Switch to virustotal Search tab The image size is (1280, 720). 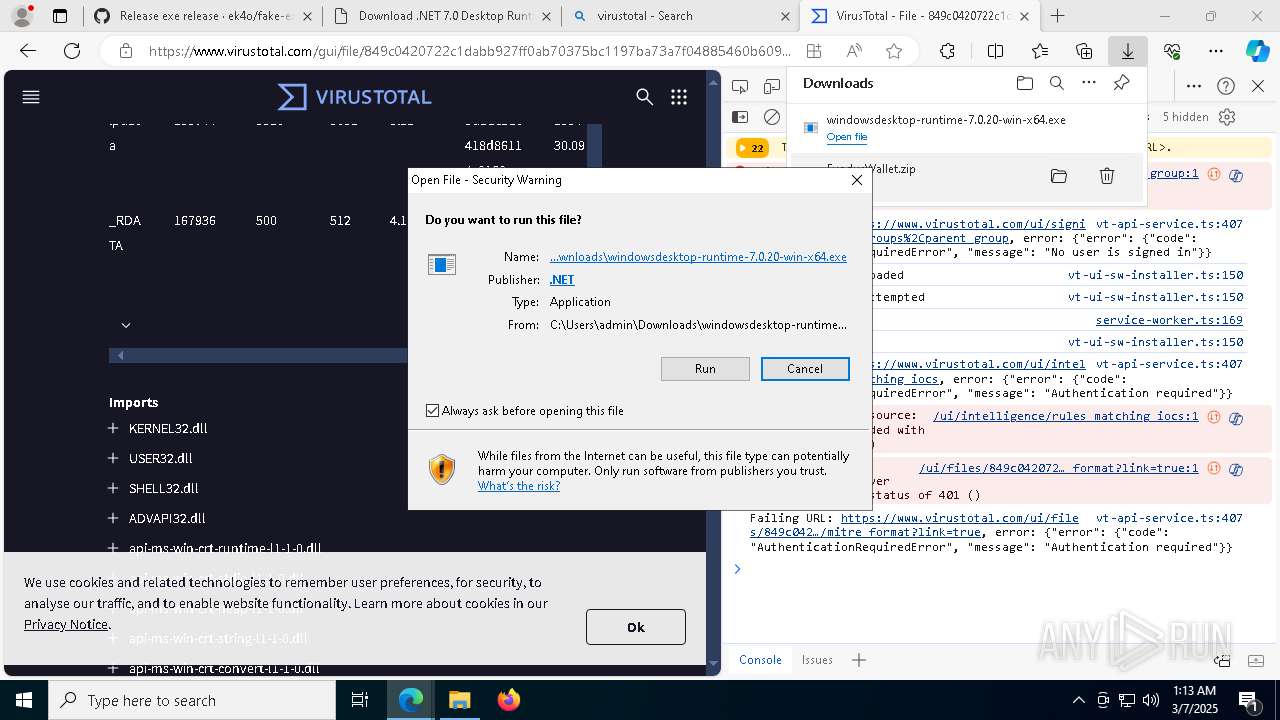pyautogui.click(x=680, y=16)
